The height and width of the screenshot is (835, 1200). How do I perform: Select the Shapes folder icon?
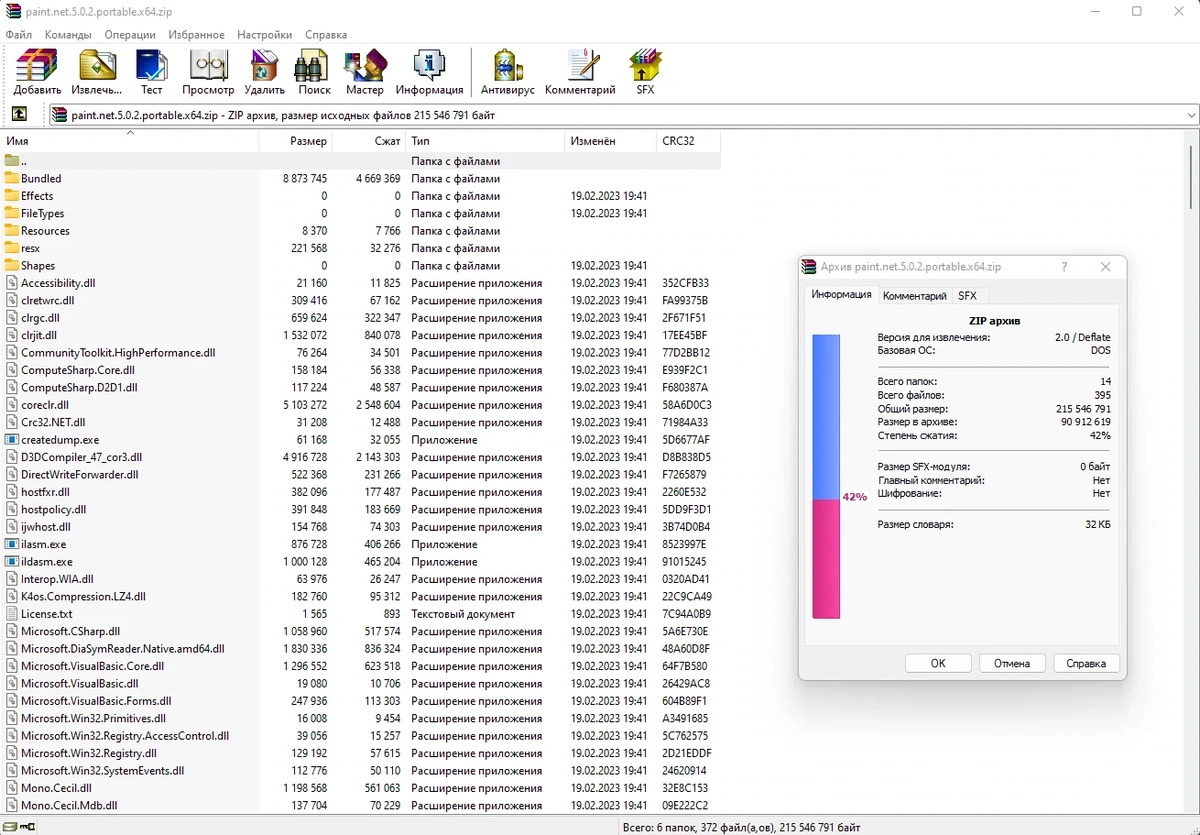point(12,265)
